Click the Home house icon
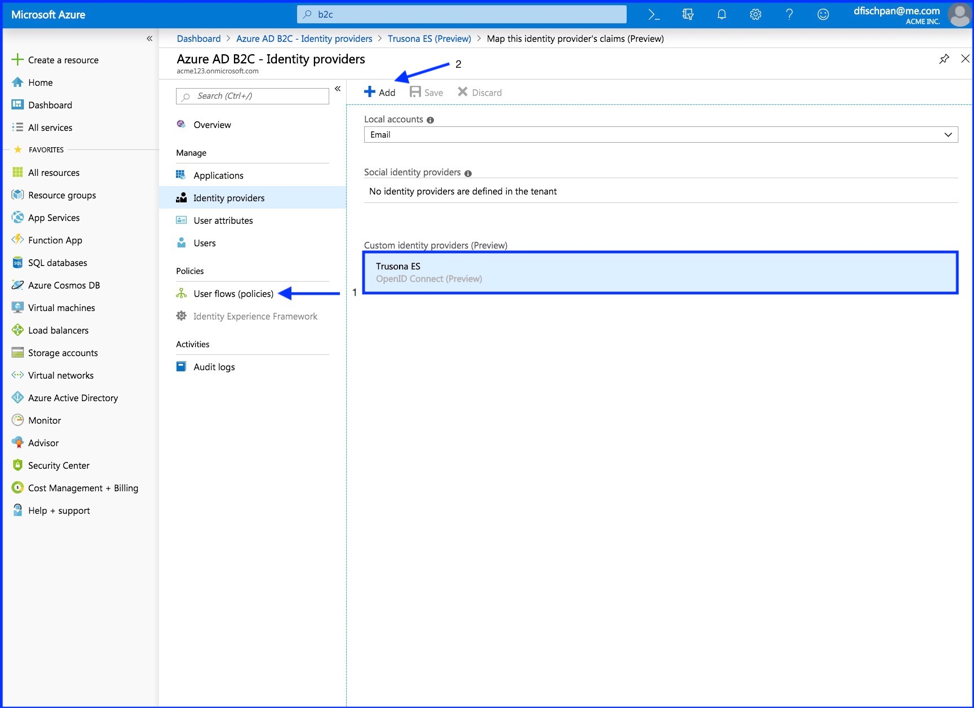 pos(17,82)
